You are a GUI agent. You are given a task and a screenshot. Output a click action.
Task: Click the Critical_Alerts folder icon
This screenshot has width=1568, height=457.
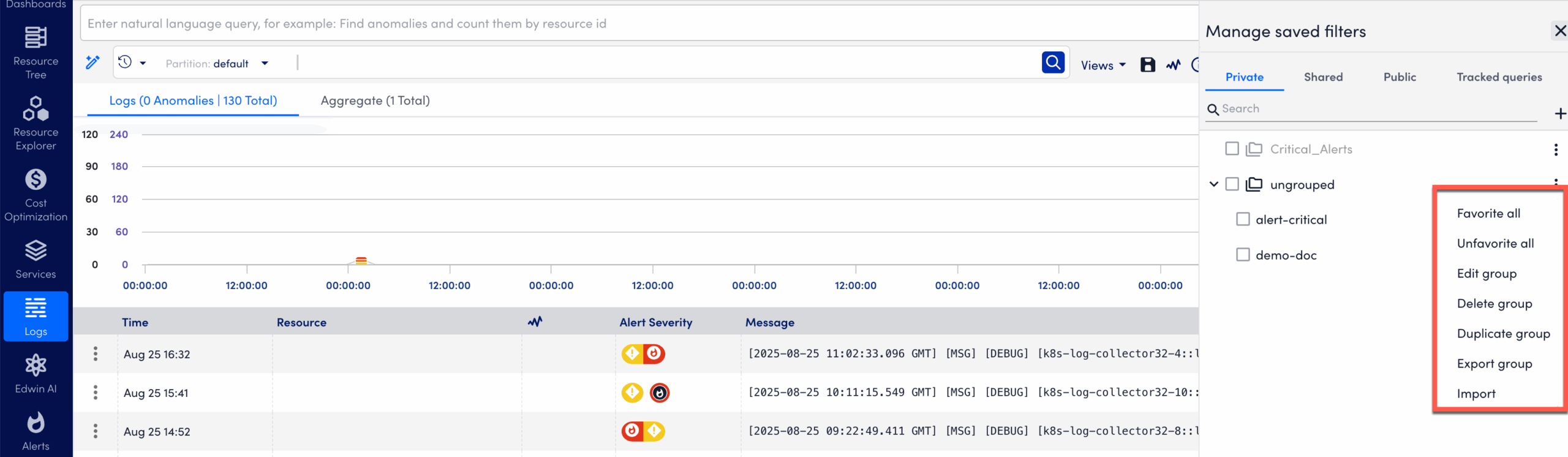tap(1254, 149)
